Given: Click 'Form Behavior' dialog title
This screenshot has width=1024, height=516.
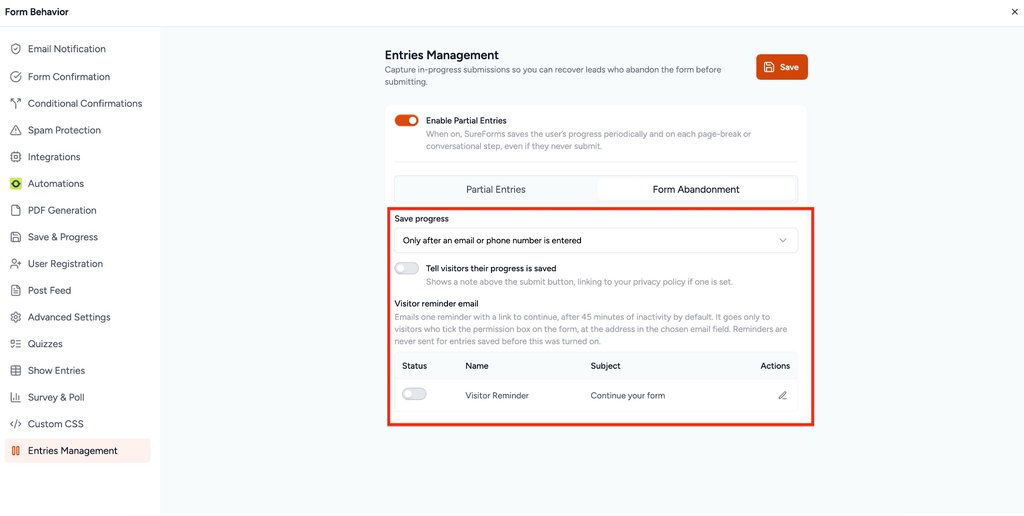Looking at the screenshot, I should [x=37, y=12].
